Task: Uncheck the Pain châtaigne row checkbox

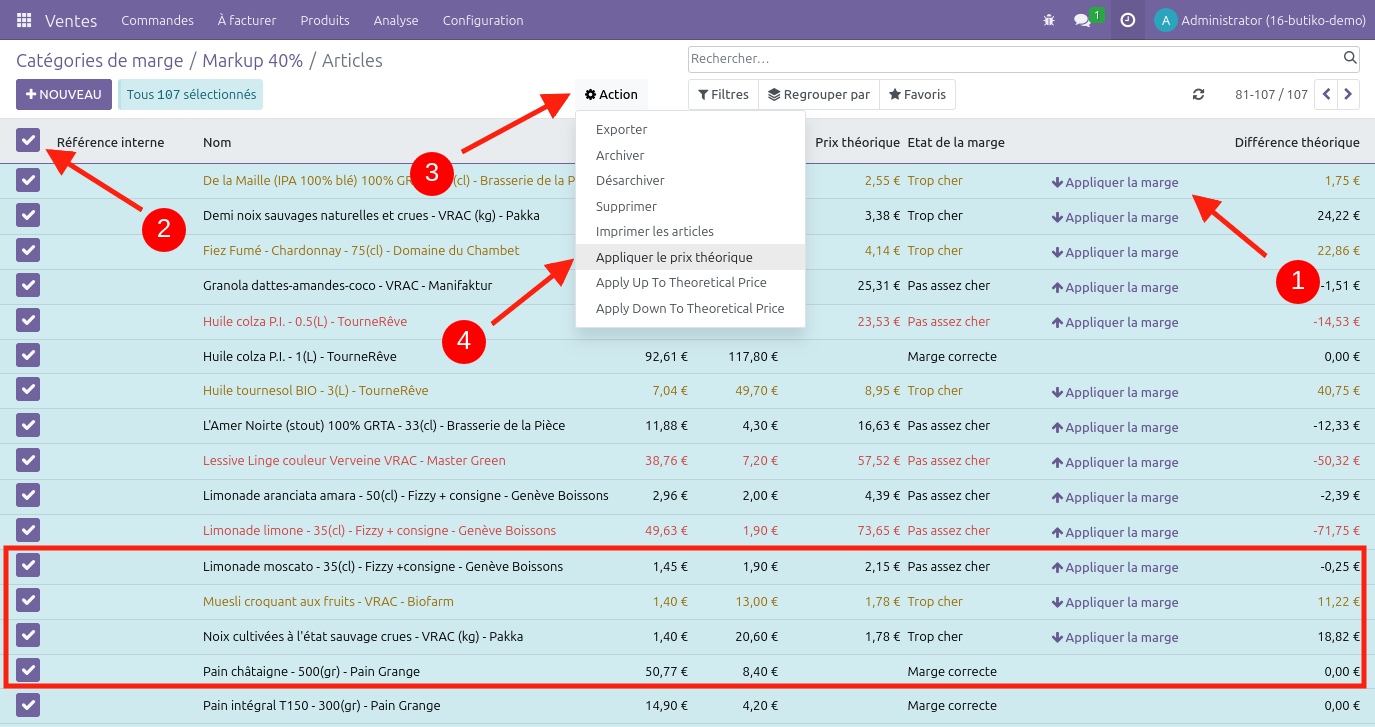Action: click(x=28, y=670)
